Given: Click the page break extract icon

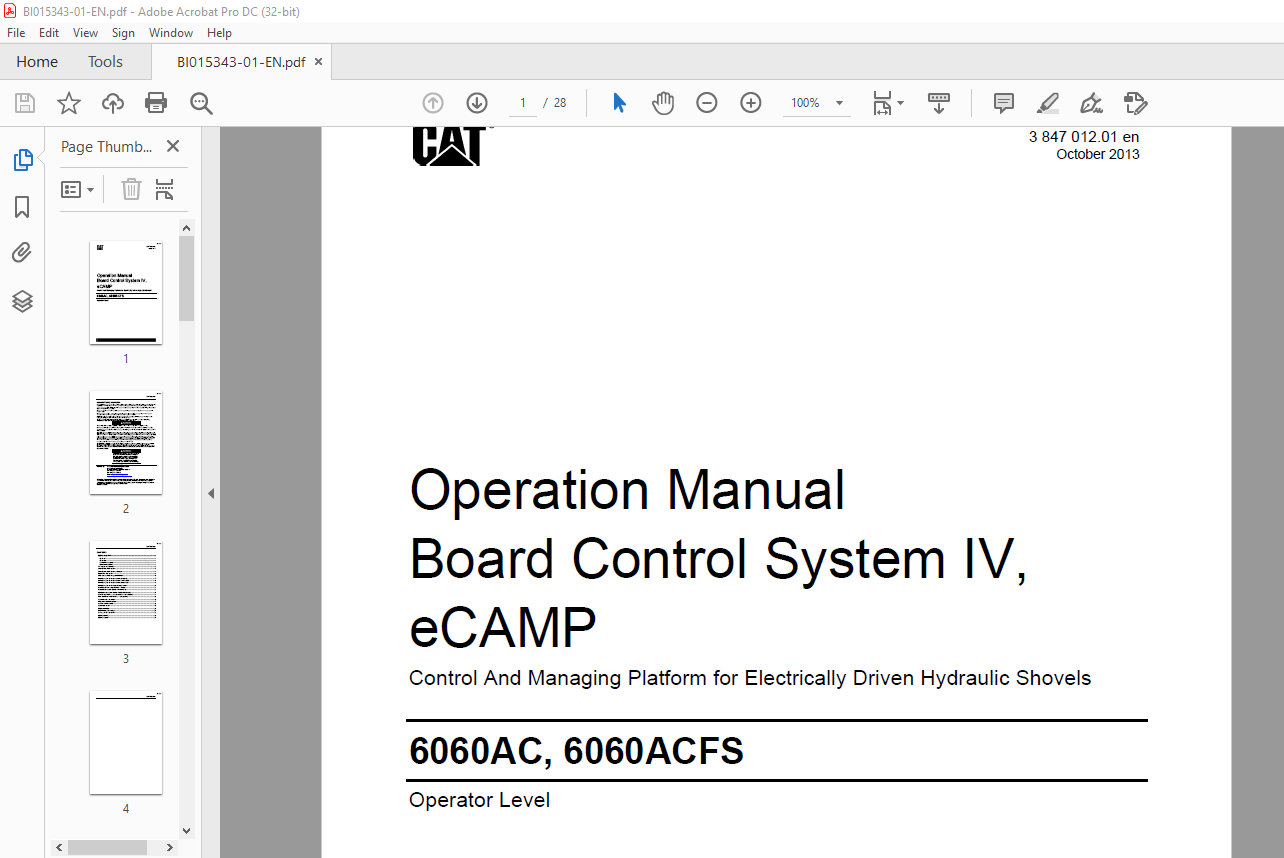Looking at the screenshot, I should click(x=165, y=189).
